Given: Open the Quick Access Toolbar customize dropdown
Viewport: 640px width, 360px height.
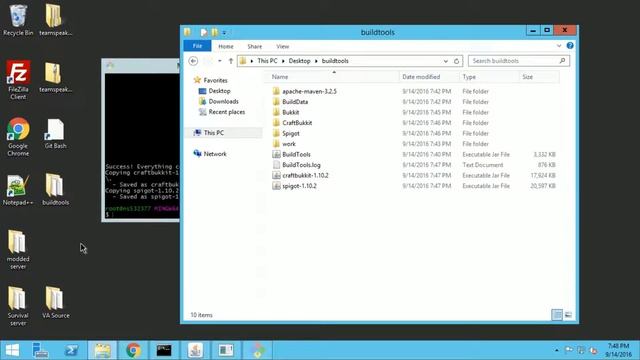Looking at the screenshot, I should tap(224, 32).
